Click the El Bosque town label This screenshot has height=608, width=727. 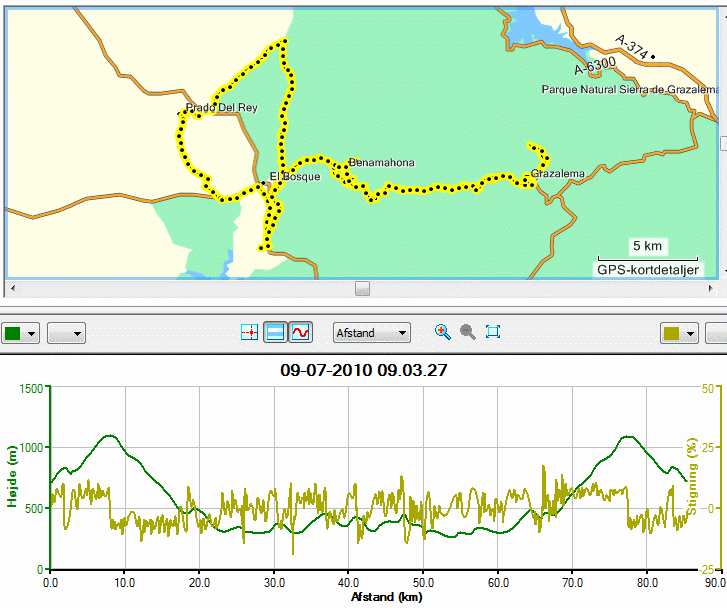click(x=295, y=177)
